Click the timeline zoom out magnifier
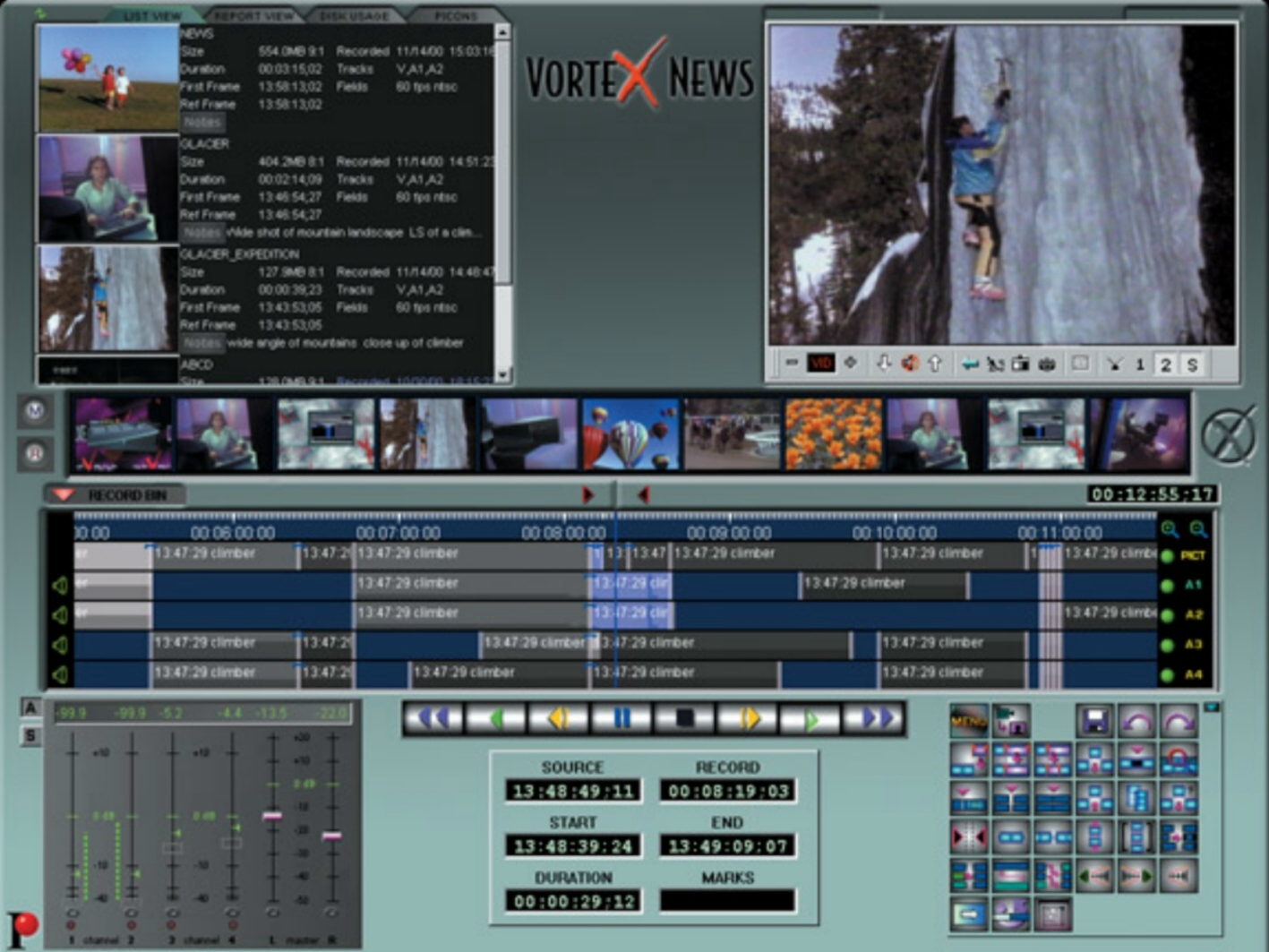The image size is (1269, 952). tap(1198, 529)
